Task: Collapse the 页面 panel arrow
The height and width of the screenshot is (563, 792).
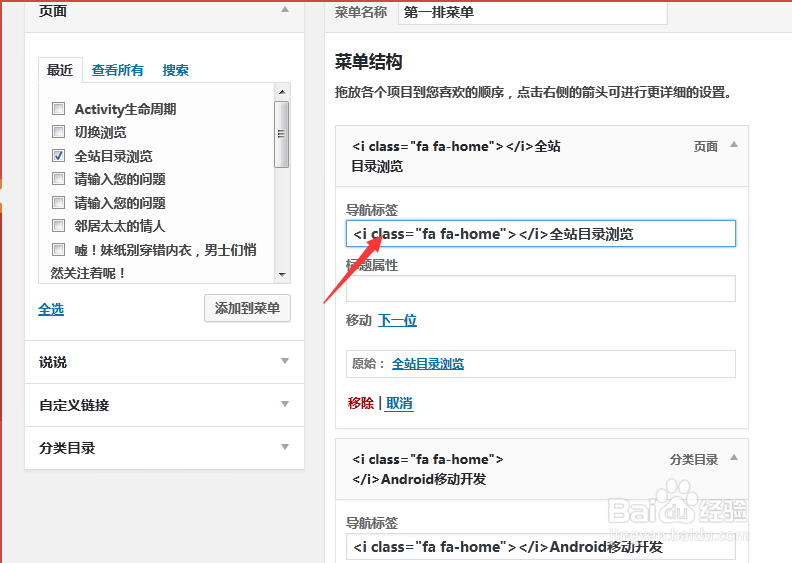Action: (285, 10)
